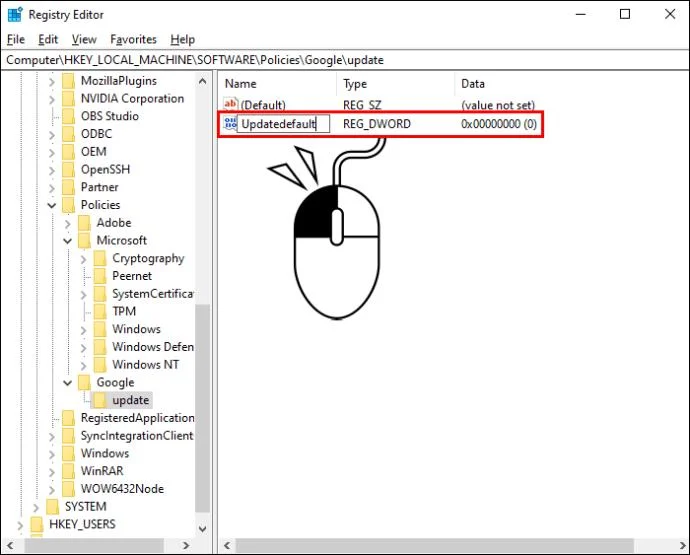Expand the HKEY_USERS hive

[20, 525]
